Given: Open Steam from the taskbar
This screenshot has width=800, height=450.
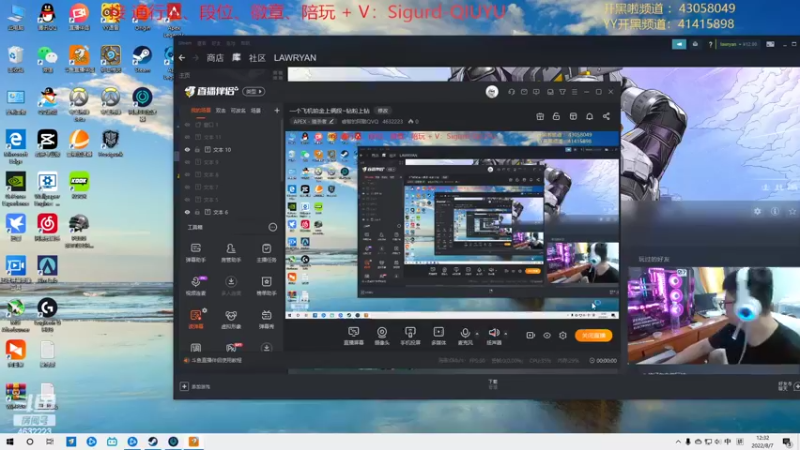Looking at the screenshot, I should pyautogui.click(x=153, y=442).
